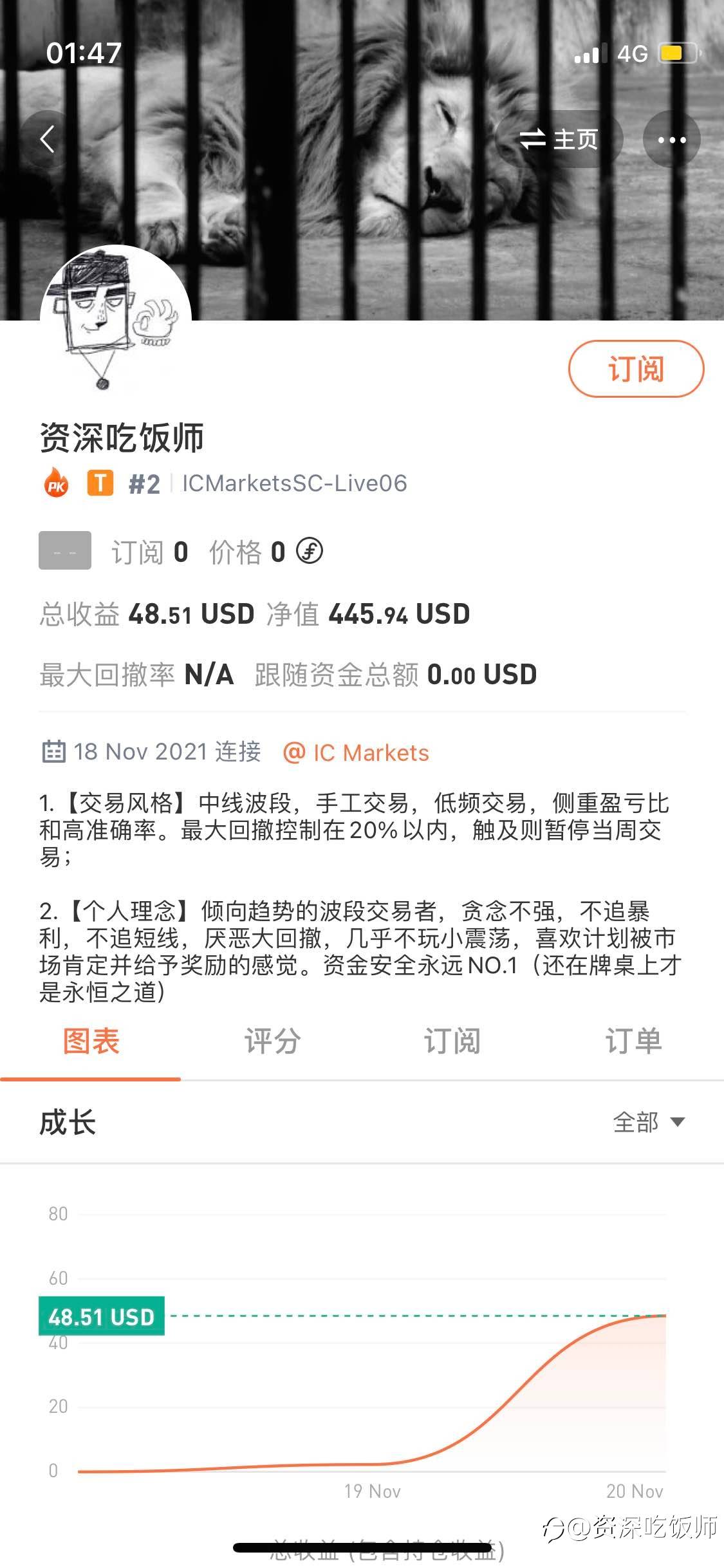Tap the flame PK badge icon
The width and height of the screenshot is (724, 1568).
point(56,483)
